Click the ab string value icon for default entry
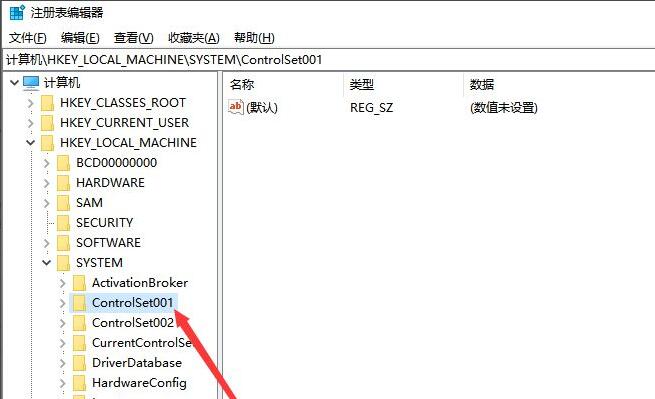 tap(236, 107)
